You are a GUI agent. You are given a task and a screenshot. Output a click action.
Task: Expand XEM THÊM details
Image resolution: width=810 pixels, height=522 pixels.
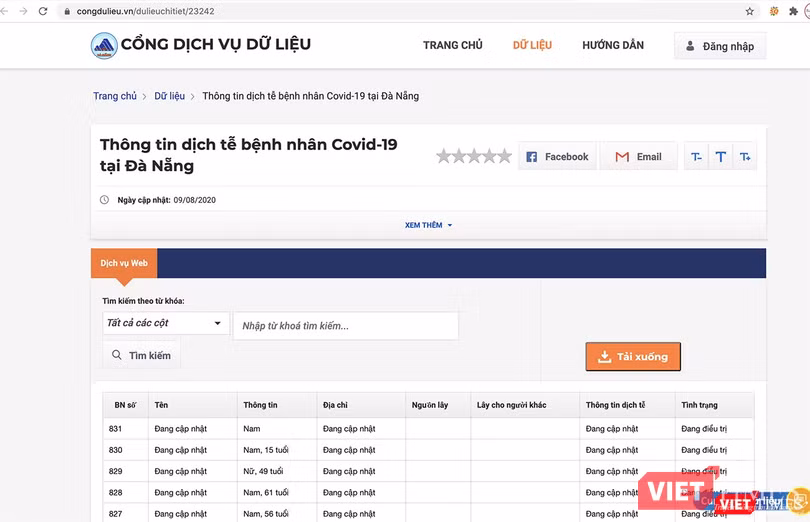[x=428, y=225]
